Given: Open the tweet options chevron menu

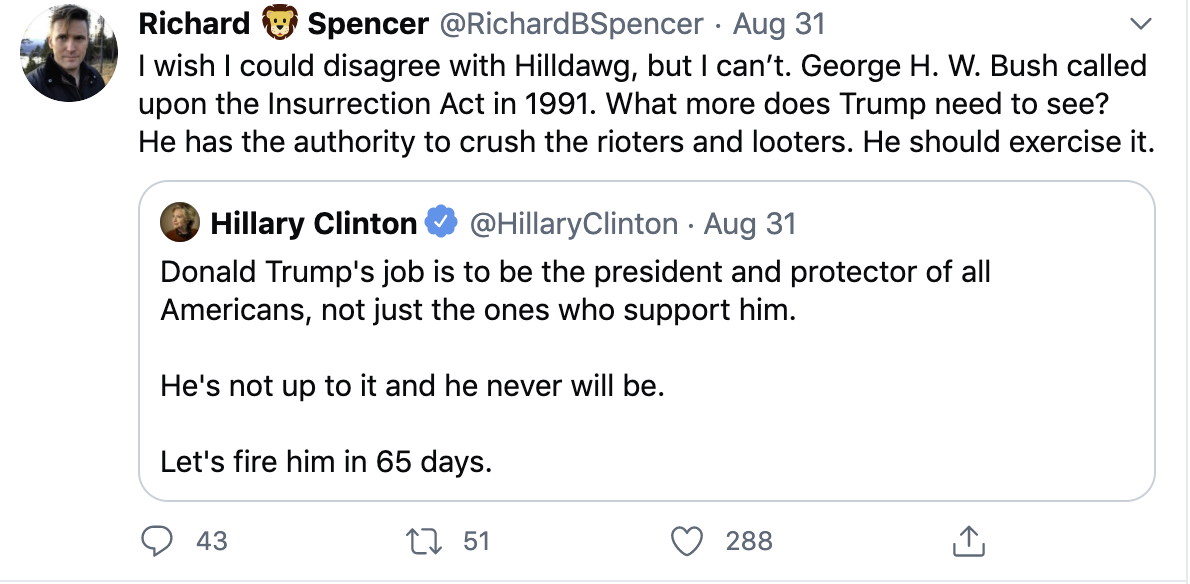Looking at the screenshot, I should (x=1140, y=23).
